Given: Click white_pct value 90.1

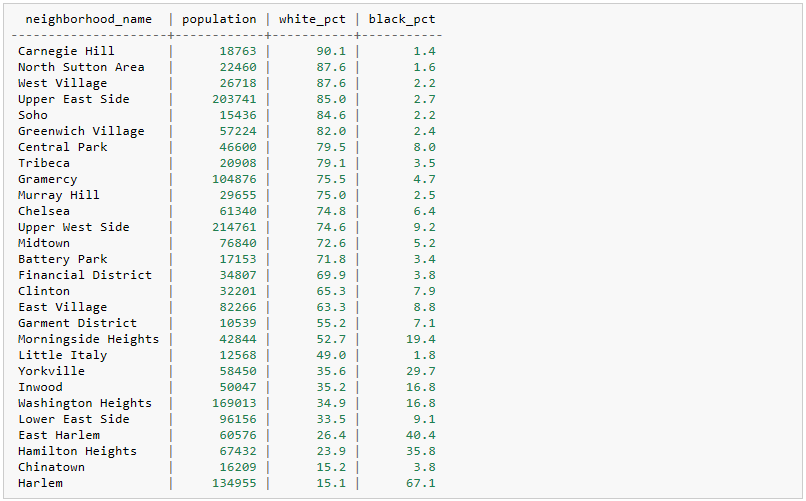Looking at the screenshot, I should [331, 51].
